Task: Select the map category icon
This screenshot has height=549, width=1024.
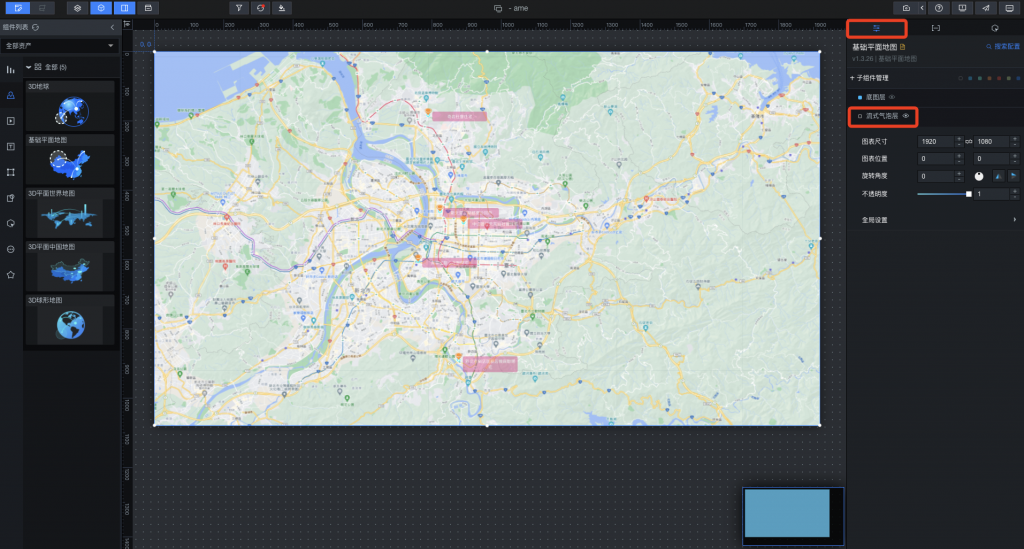Action: (x=10, y=95)
